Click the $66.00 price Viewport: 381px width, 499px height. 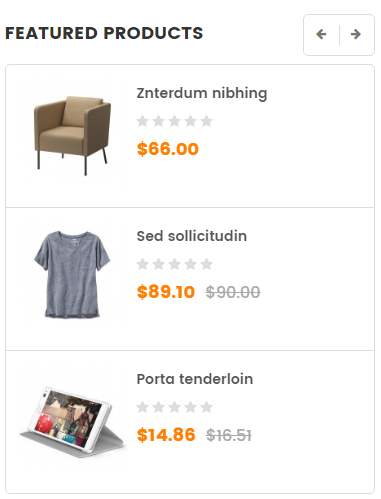coord(168,149)
